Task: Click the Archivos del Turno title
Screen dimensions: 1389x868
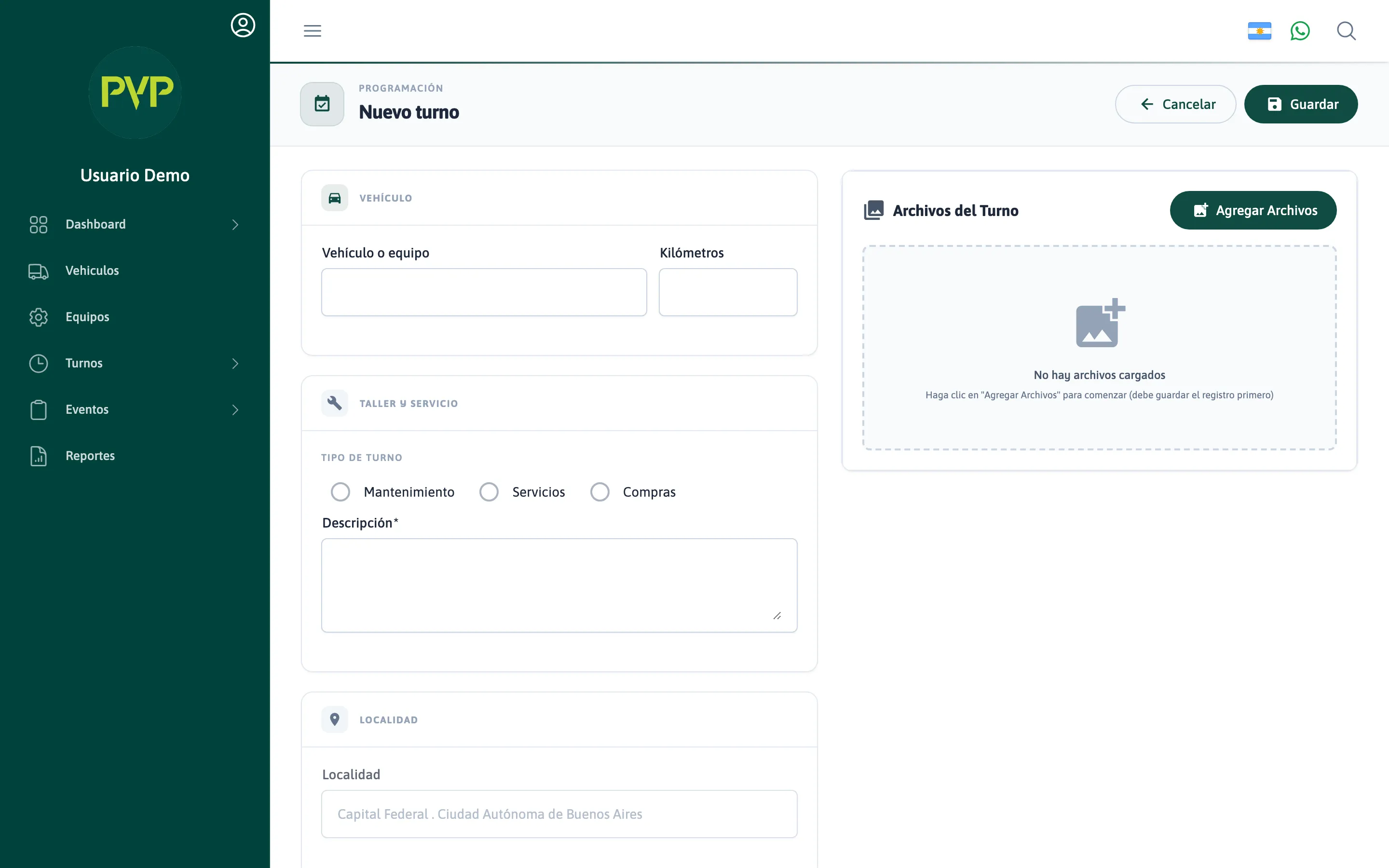Action: point(955,211)
